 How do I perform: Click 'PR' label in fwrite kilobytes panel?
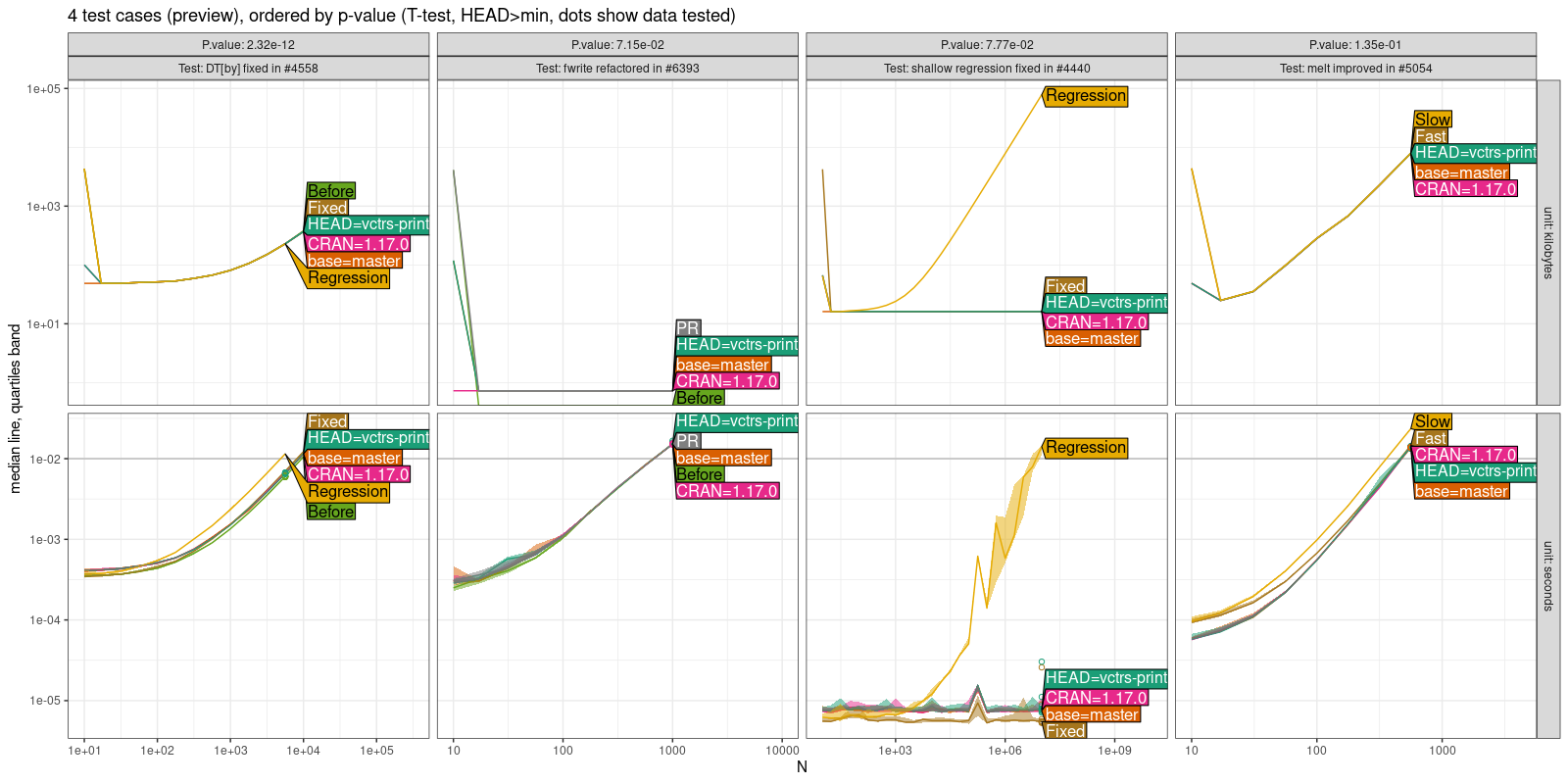688,328
